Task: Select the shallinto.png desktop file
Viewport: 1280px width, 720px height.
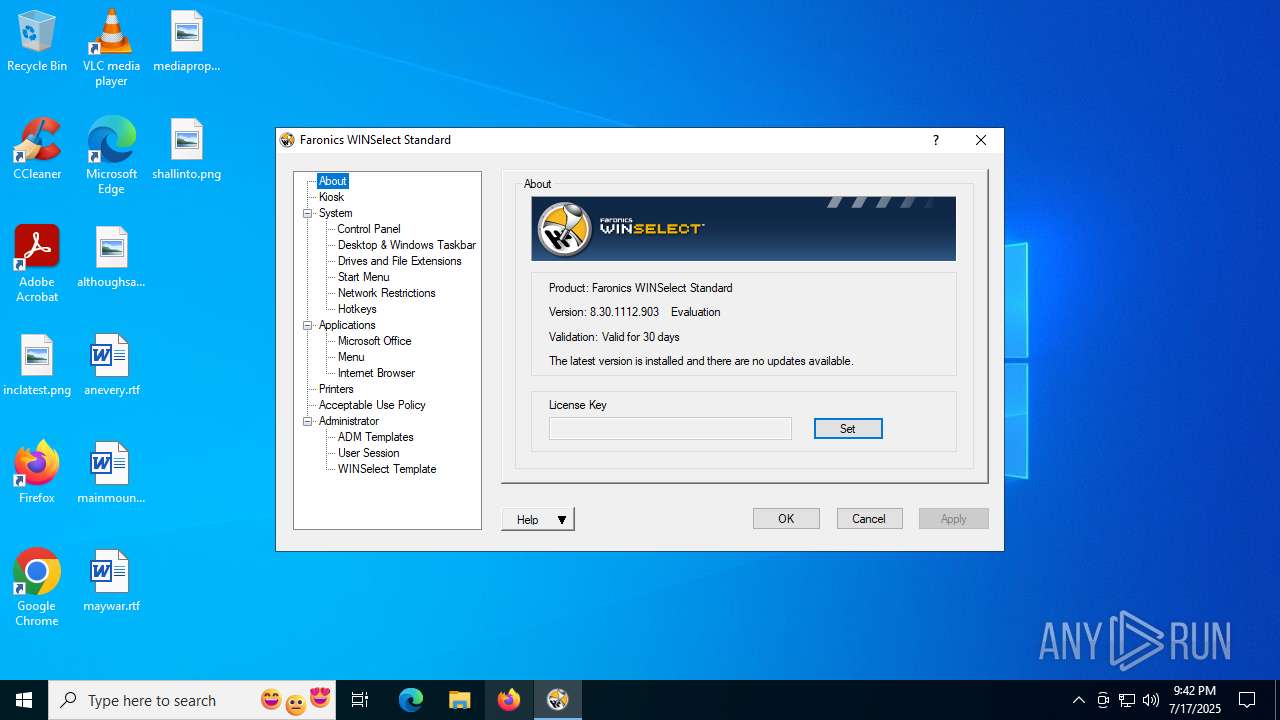Action: coord(186,150)
